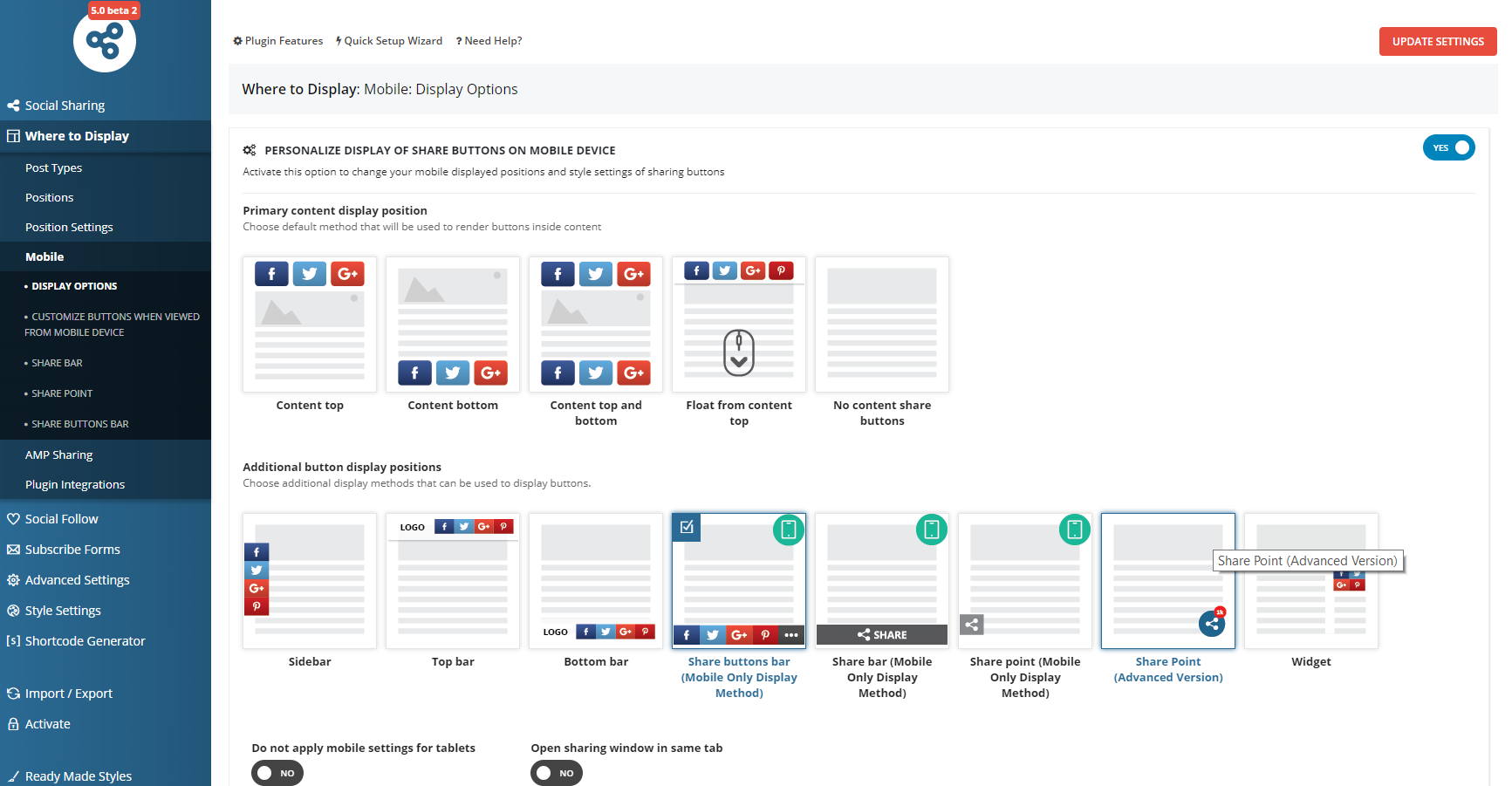
Task: Expand the Ready Made Styles section
Action: point(77,775)
